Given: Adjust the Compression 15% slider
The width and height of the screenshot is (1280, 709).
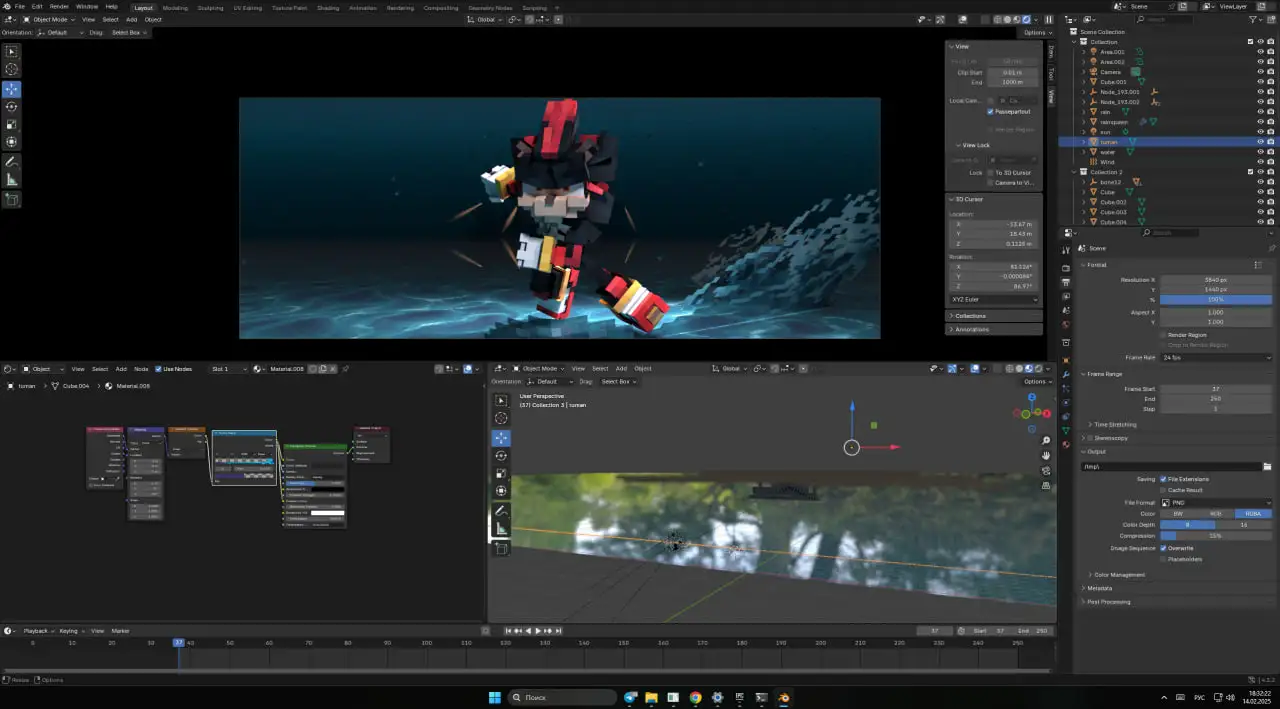Looking at the screenshot, I should tap(1216, 536).
